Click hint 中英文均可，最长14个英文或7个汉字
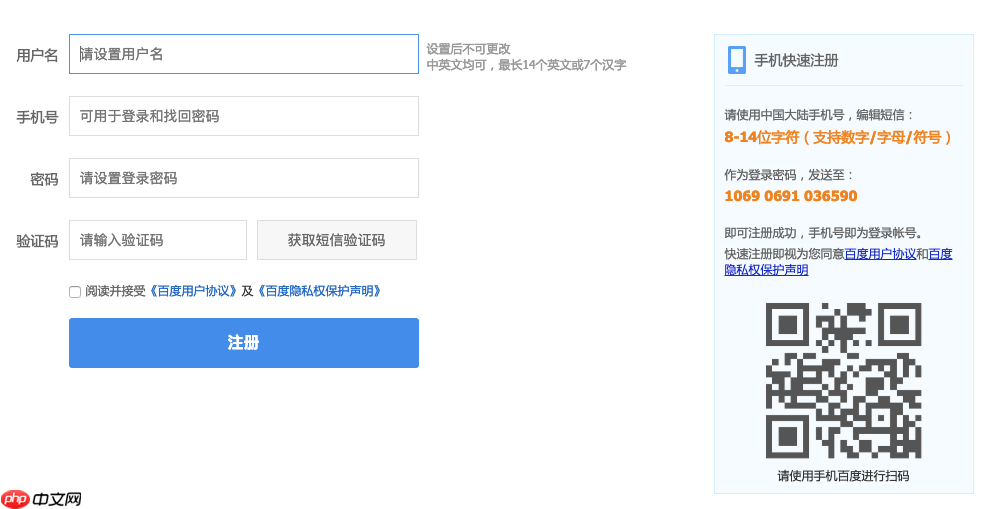993x509 pixels. (x=526, y=65)
